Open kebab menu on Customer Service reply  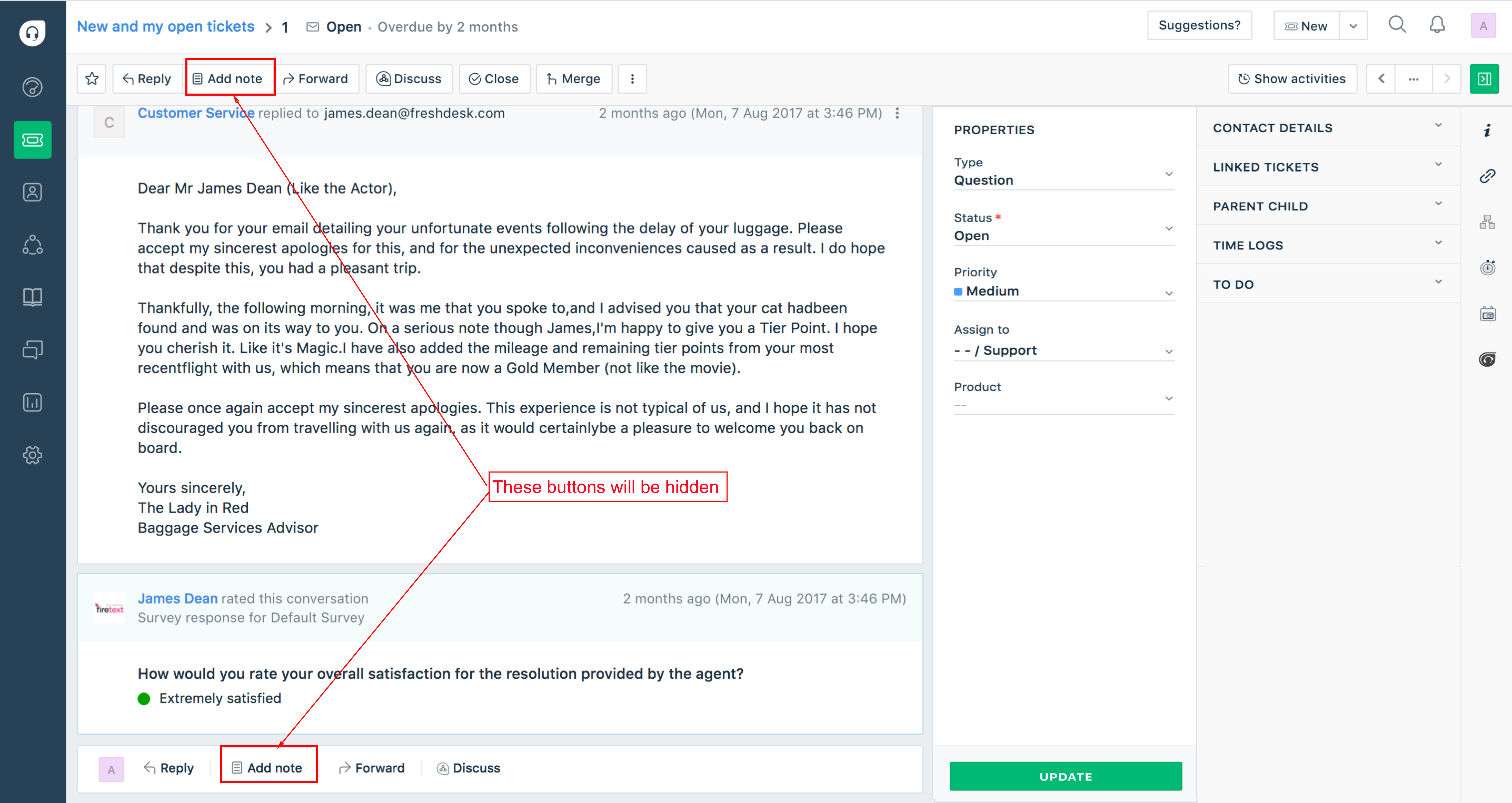(897, 113)
